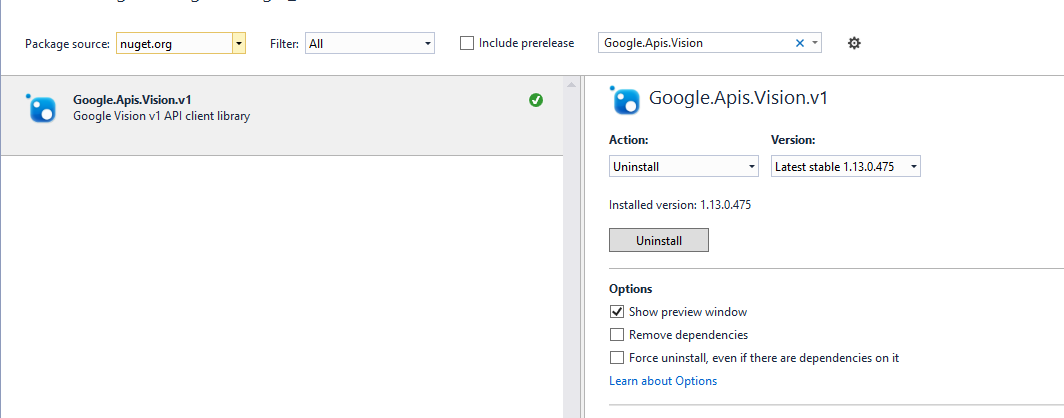Click the Uninstall button
Viewport: 1064px width, 418px height.
click(658, 241)
